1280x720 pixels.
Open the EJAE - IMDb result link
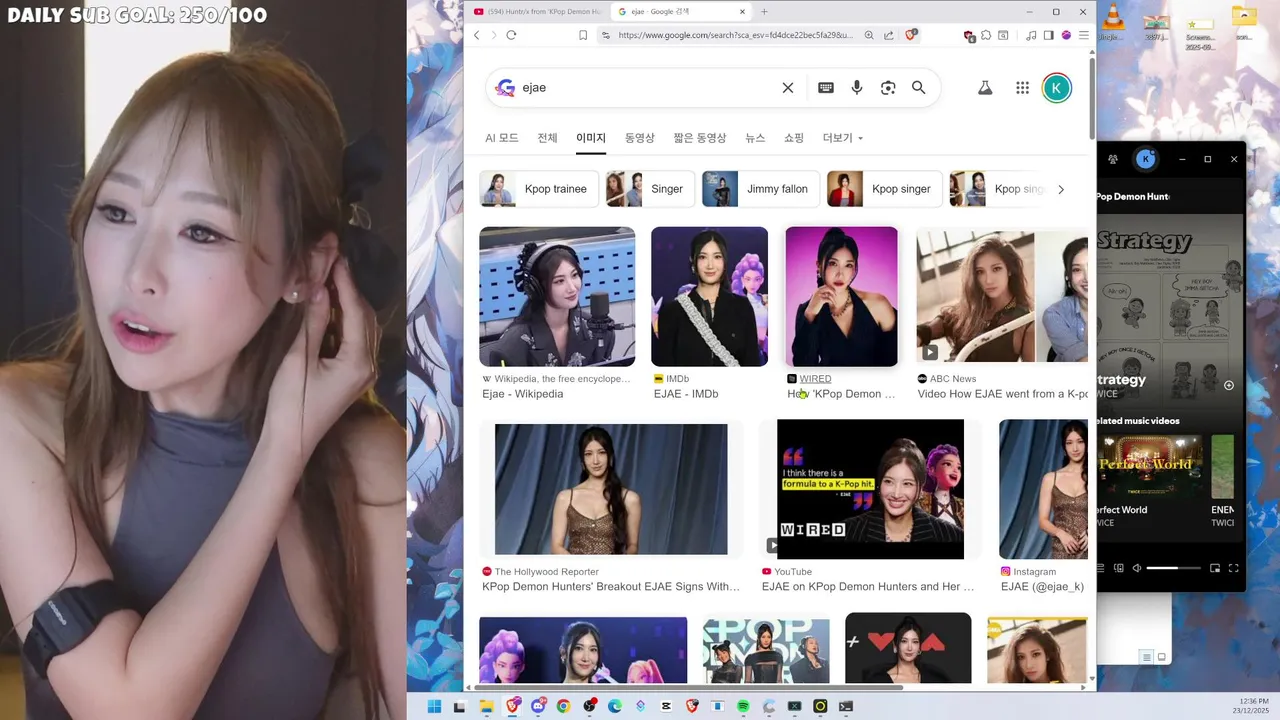(x=686, y=394)
